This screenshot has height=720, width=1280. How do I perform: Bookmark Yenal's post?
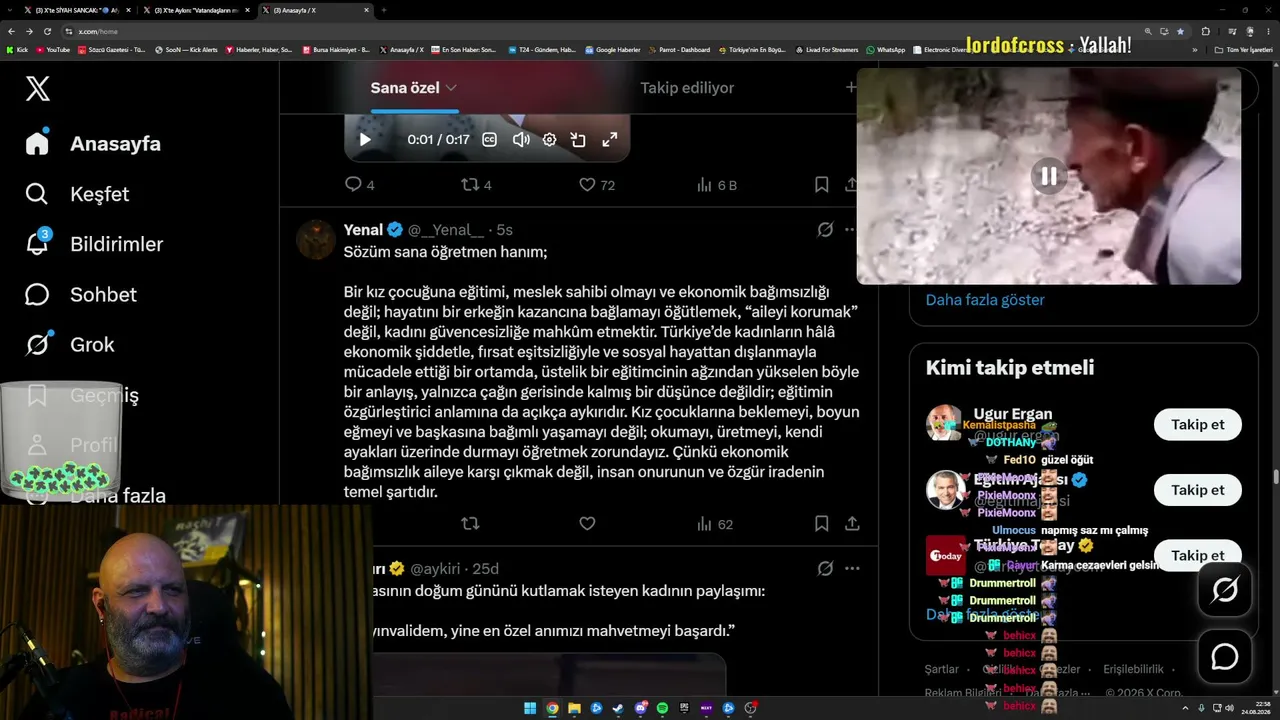pyautogui.click(x=821, y=523)
